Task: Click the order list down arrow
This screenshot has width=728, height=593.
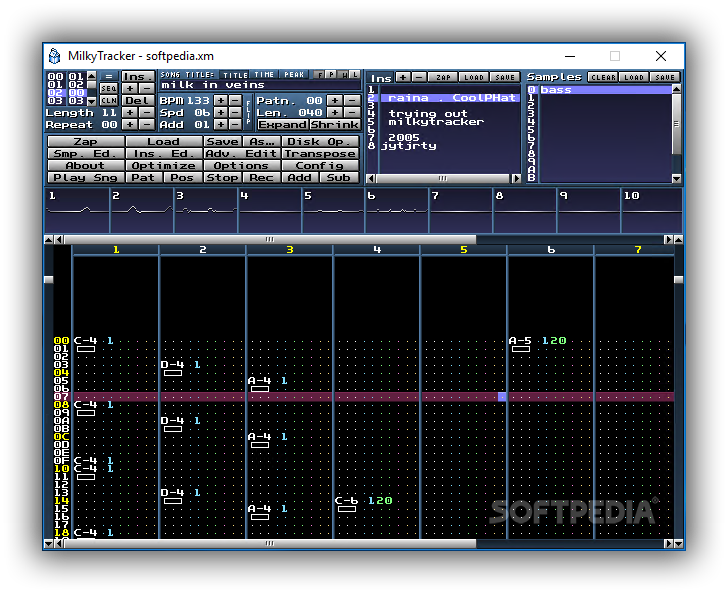Action: [92, 101]
